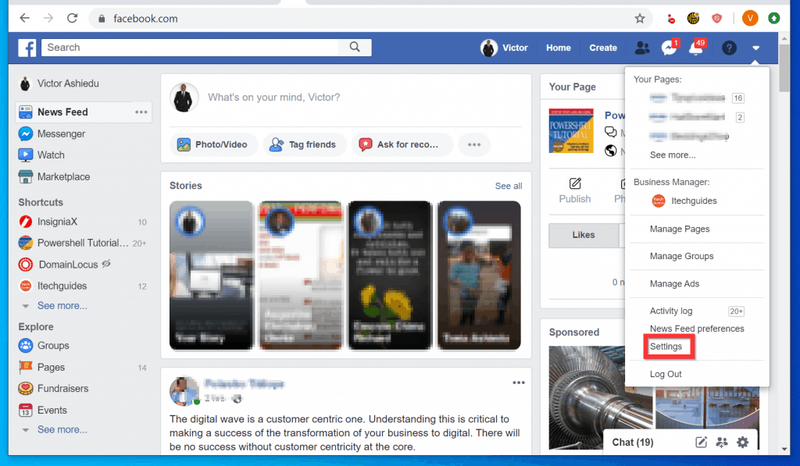Click the Facebook logo icon
The height and width of the screenshot is (466, 800).
pos(27,48)
